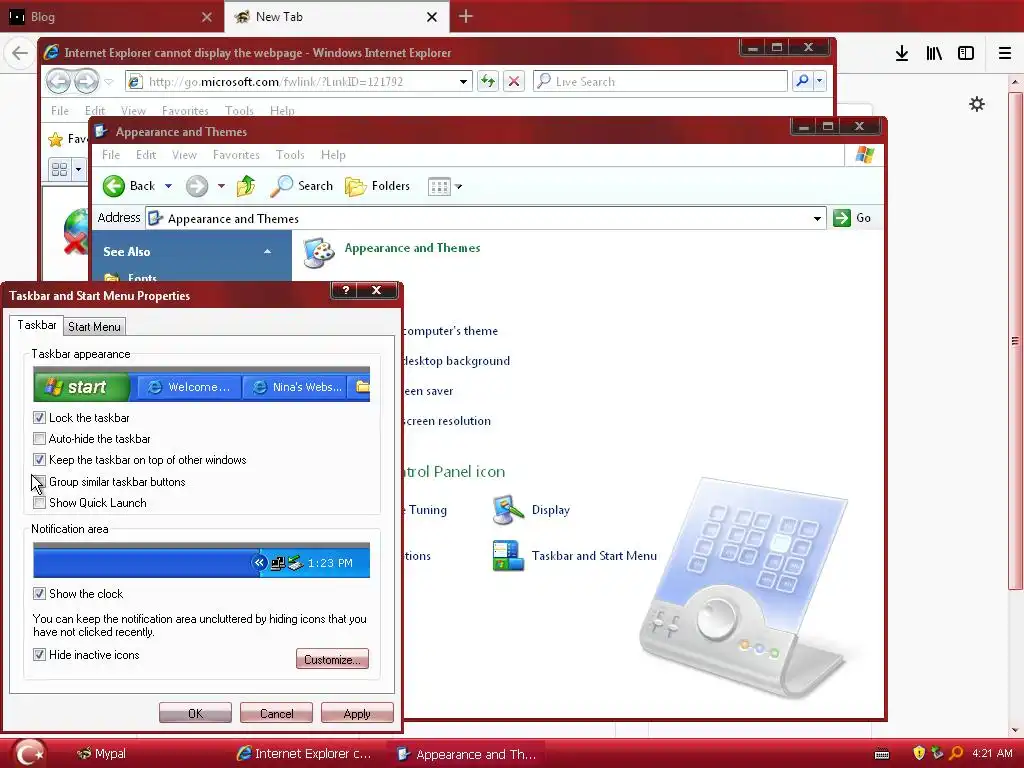
Task: Open Internet Explorer recent pages dropdown arrow
Action: point(109,82)
